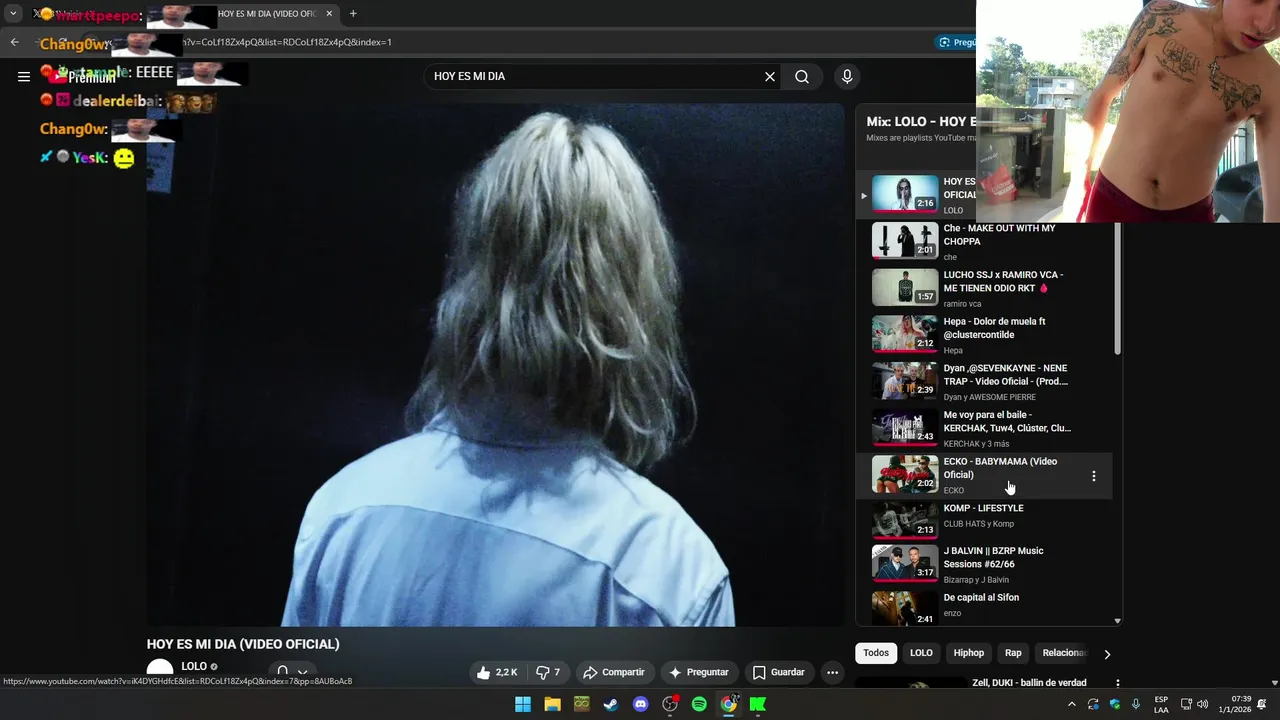
Task: Open 'ECKO - BABYMAMA (Video Oficial)' title
Action: [x=1000, y=468]
